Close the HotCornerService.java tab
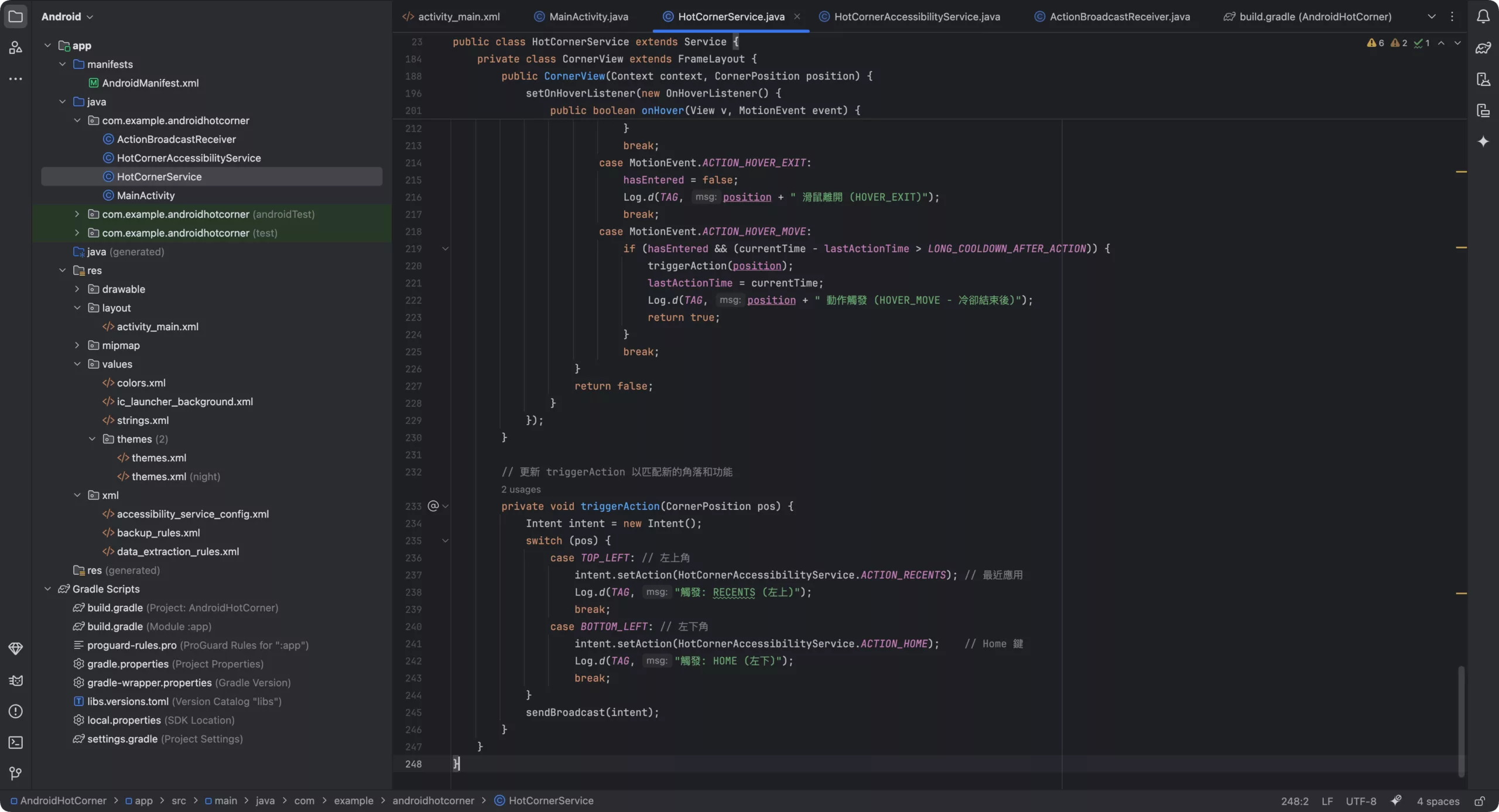The width and height of the screenshot is (1499, 812). [797, 16]
